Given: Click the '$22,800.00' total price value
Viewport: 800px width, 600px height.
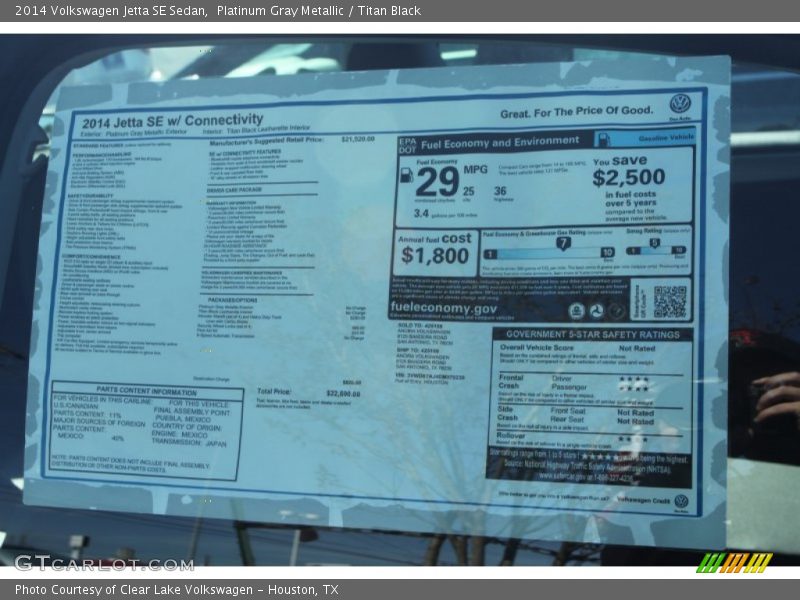Looking at the screenshot, I should (343, 394).
